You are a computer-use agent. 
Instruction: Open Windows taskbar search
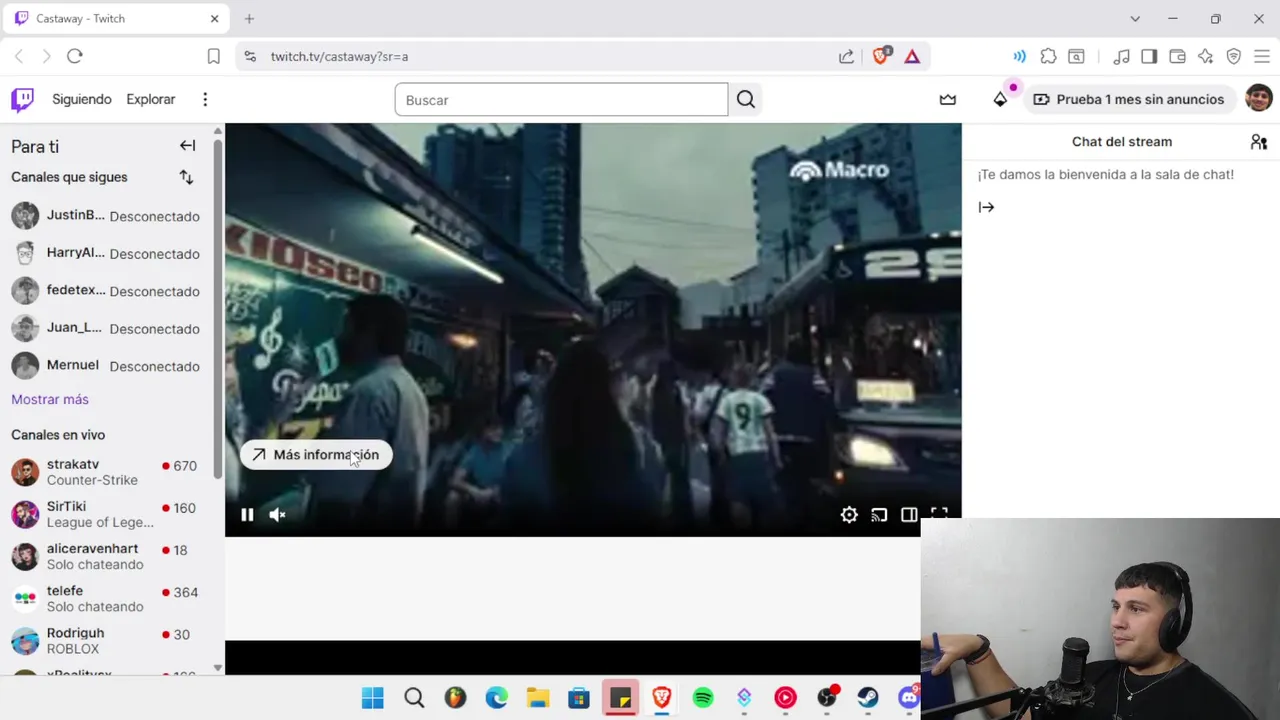tap(414, 698)
